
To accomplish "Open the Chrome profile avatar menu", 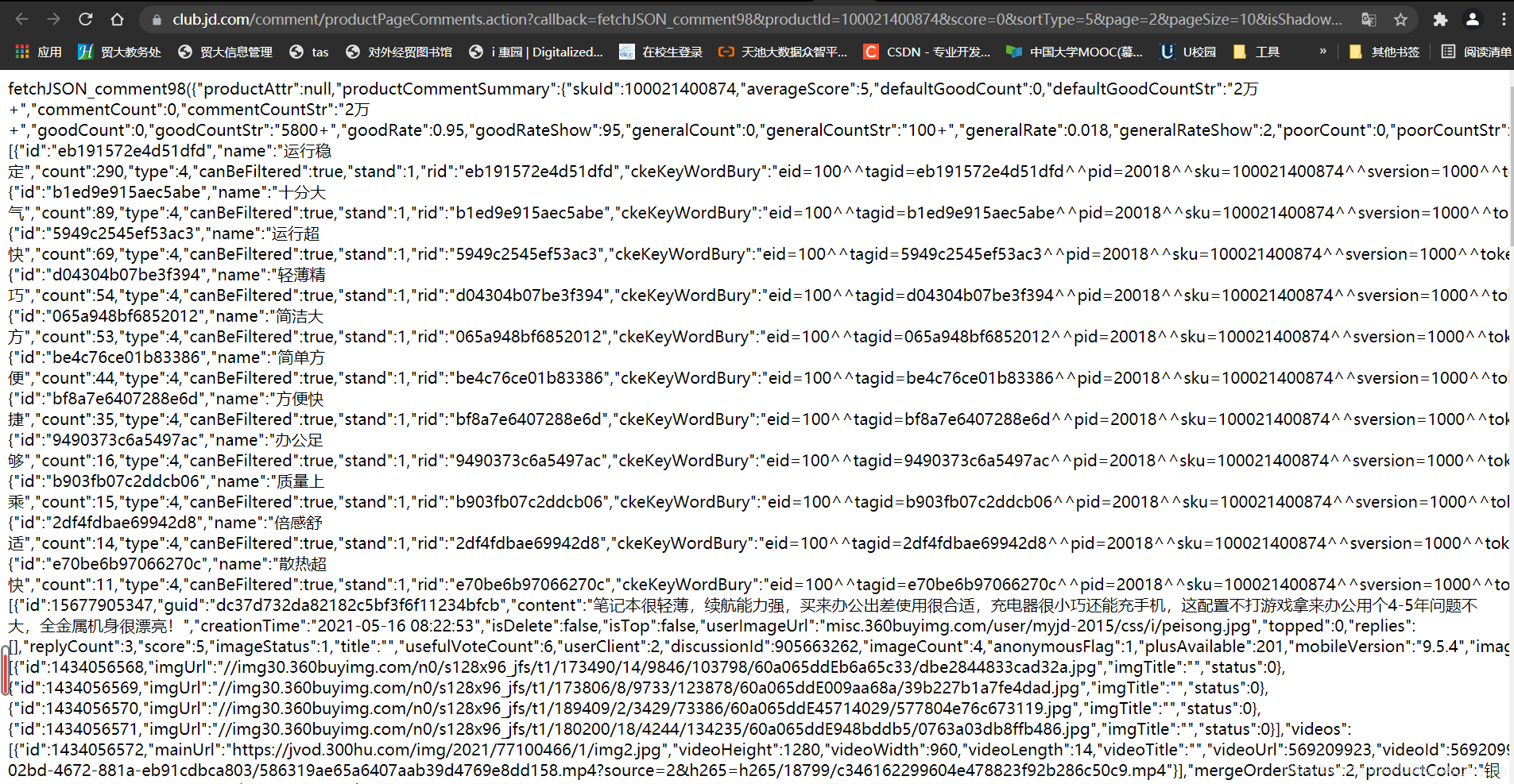I will pyautogui.click(x=1472, y=19).
